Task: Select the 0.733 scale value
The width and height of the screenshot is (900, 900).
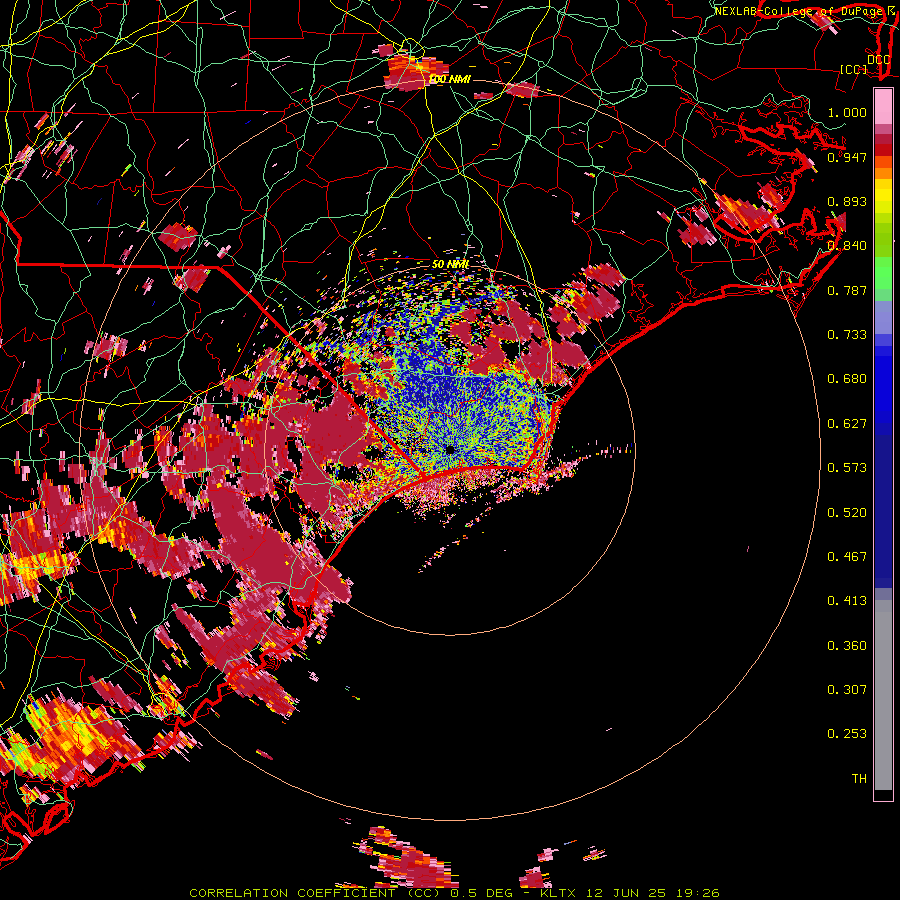Action: pyautogui.click(x=847, y=335)
